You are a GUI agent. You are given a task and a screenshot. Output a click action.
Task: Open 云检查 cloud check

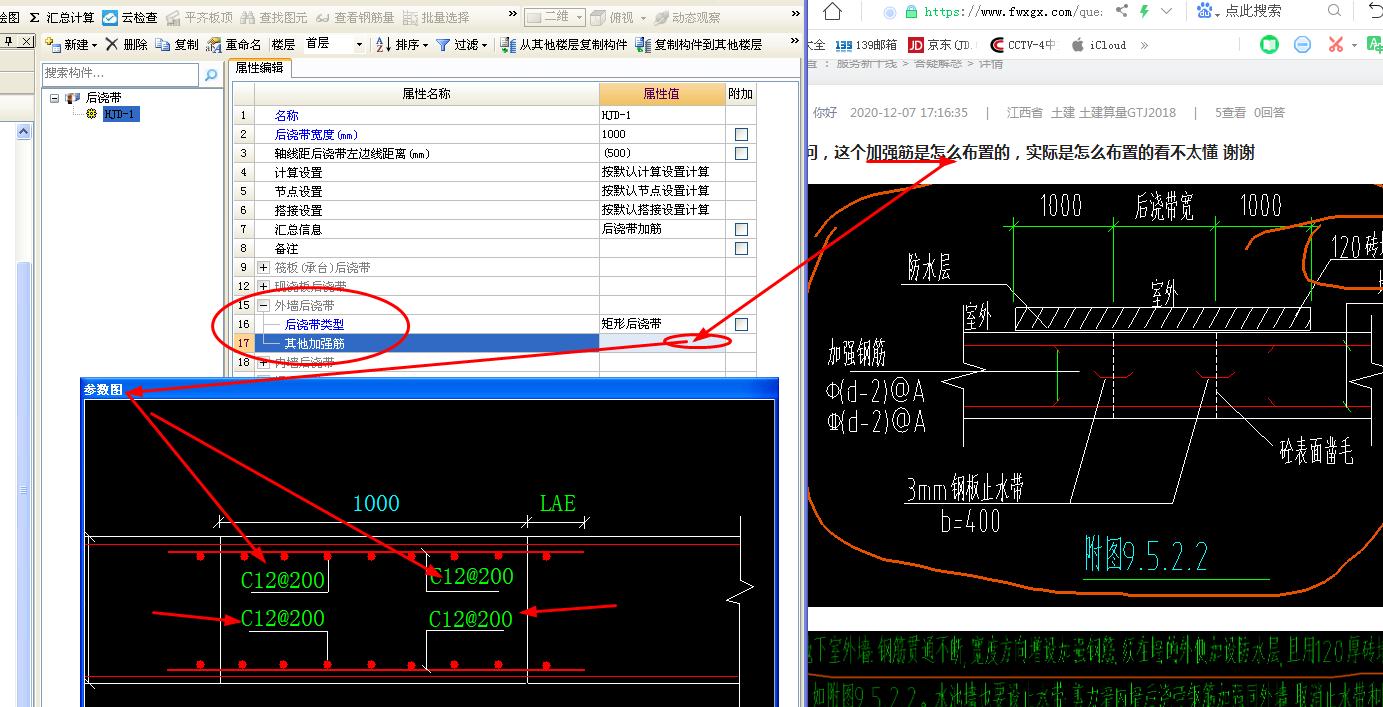[130, 18]
